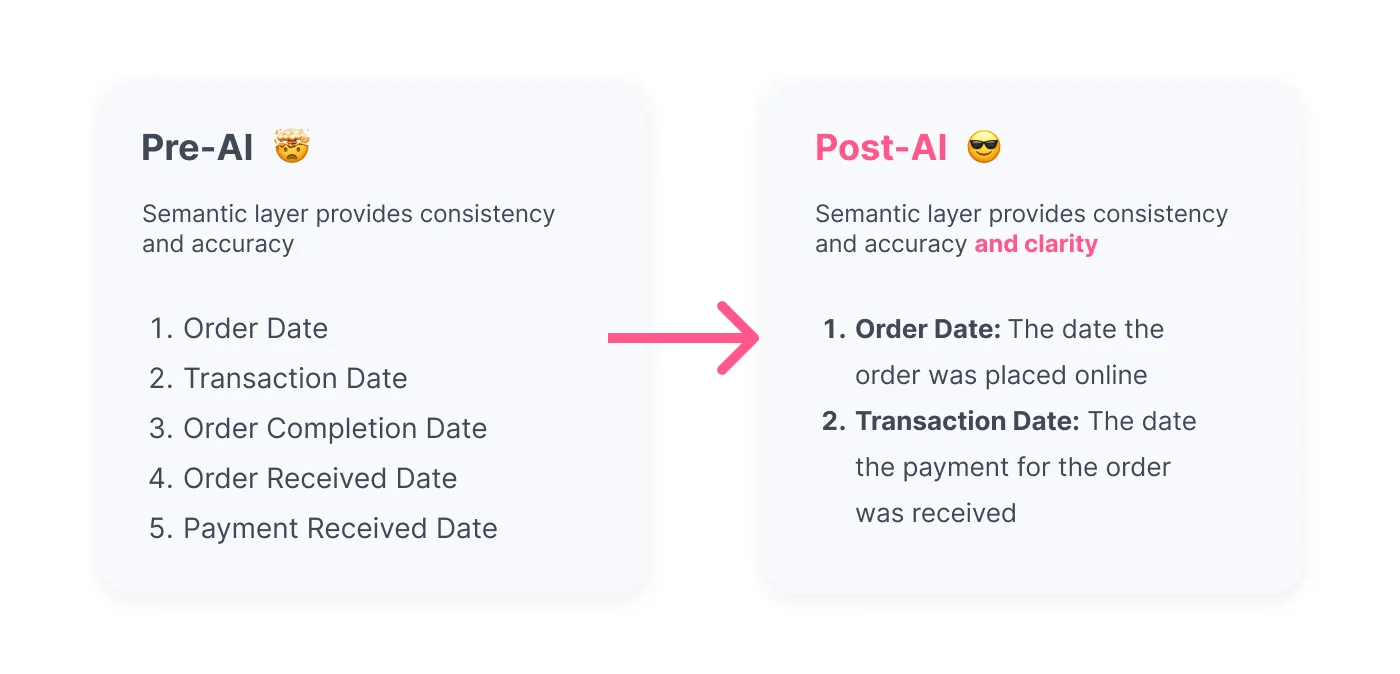1400x674 pixels.
Task: Click the 'was received' line
Action: tap(936, 513)
